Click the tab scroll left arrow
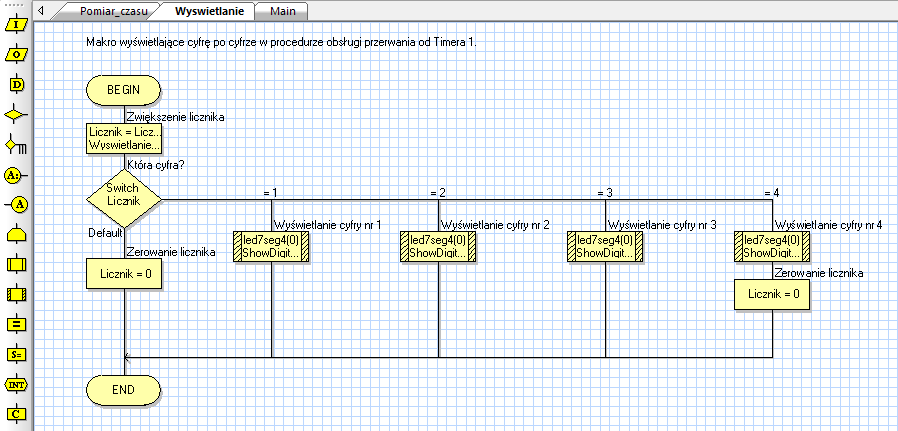 tap(41, 10)
